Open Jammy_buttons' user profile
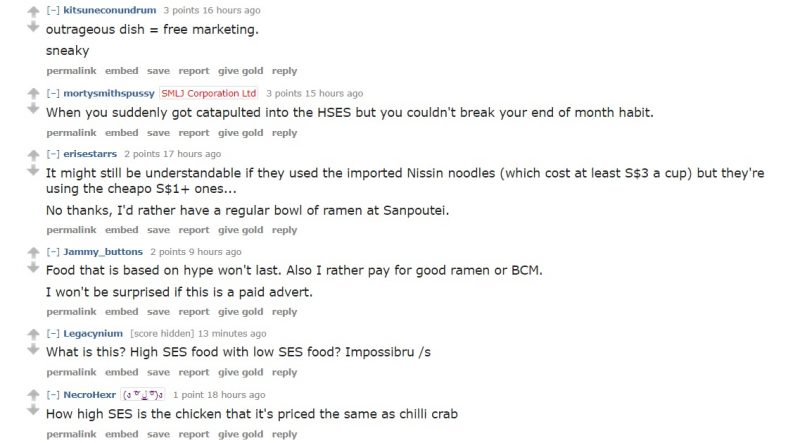This screenshot has width=800, height=443. [103, 252]
